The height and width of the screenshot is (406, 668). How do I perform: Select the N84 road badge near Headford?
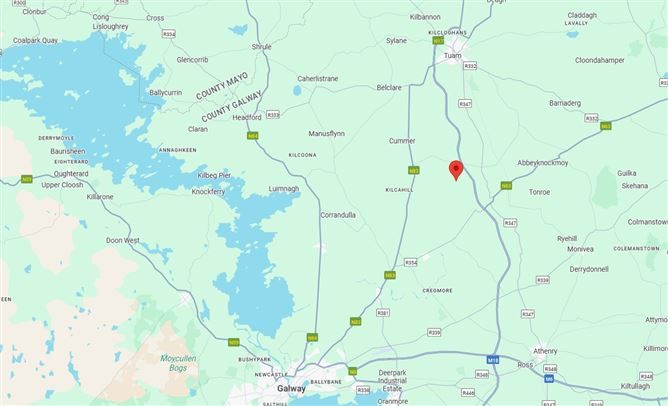[x=253, y=135]
